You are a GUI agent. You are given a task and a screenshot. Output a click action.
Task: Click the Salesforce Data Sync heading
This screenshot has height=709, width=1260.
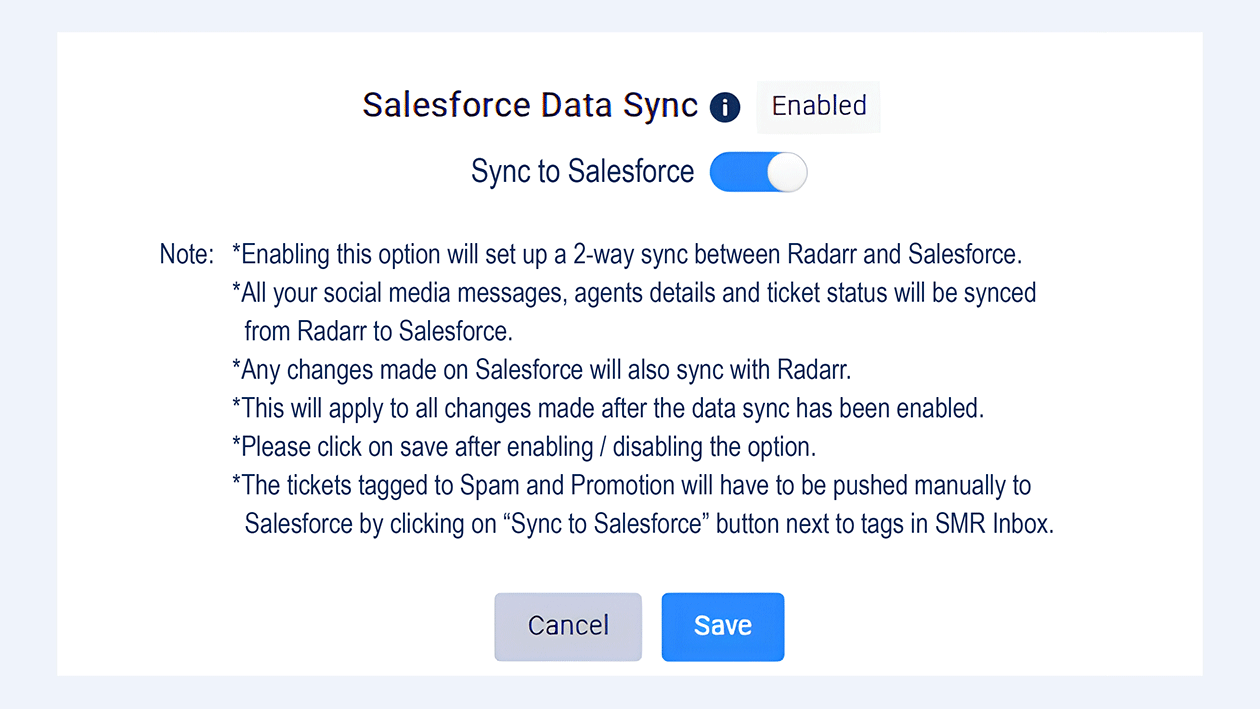point(530,106)
